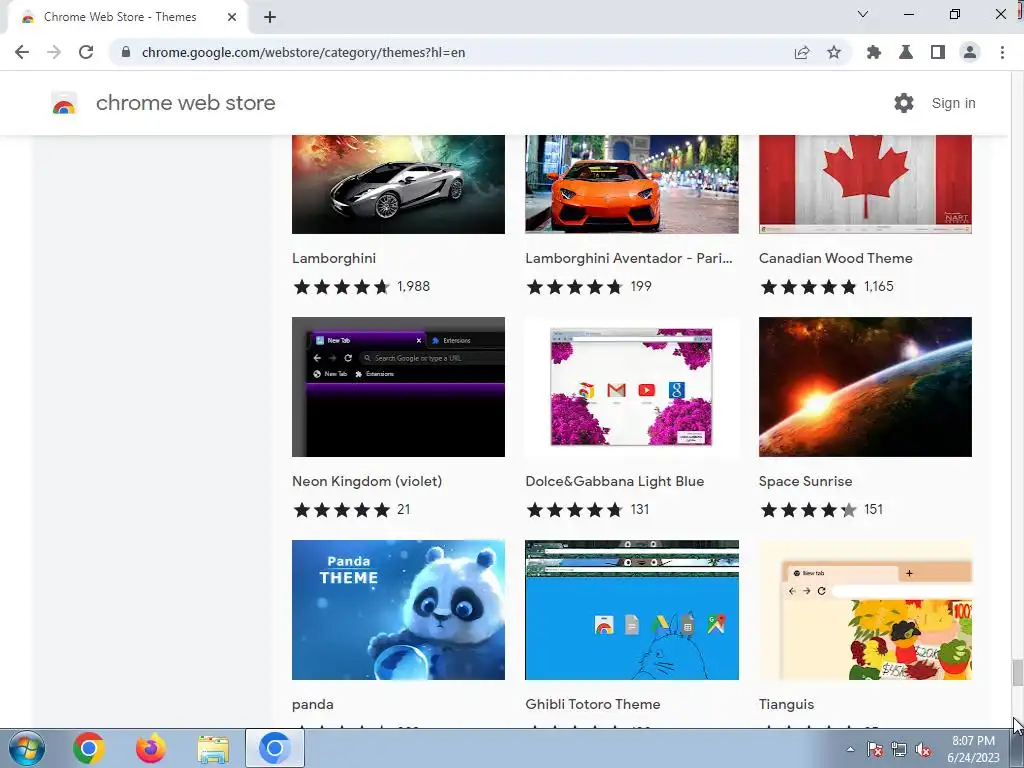Select the active Chrome taskbar window

[275, 748]
